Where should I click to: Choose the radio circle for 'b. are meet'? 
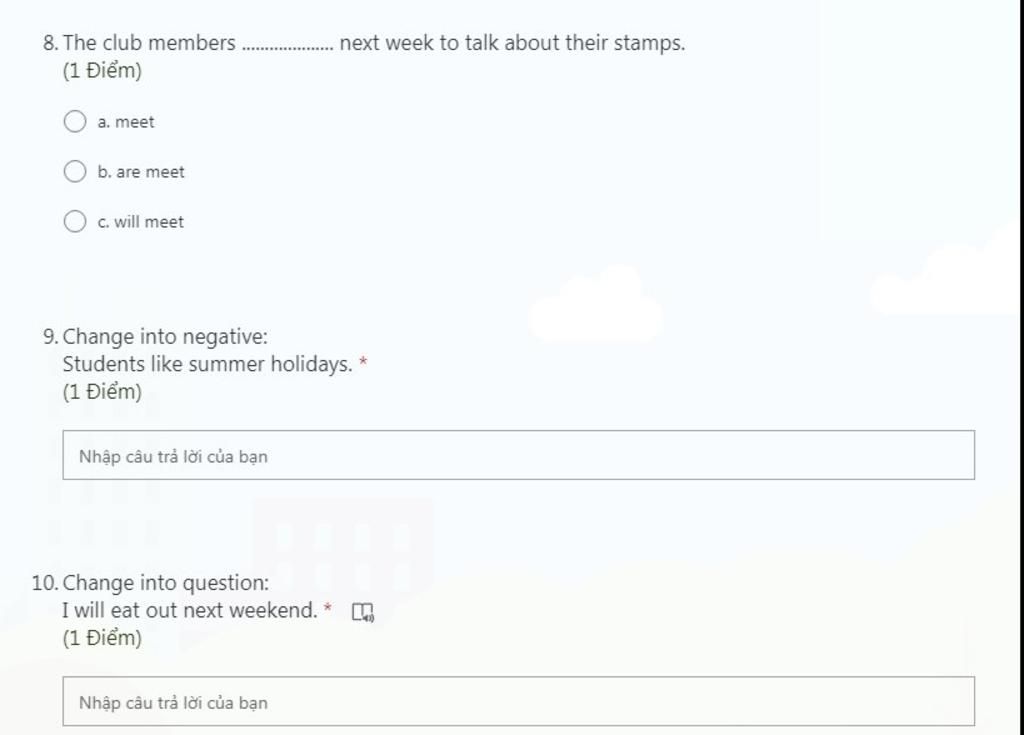pos(75,171)
